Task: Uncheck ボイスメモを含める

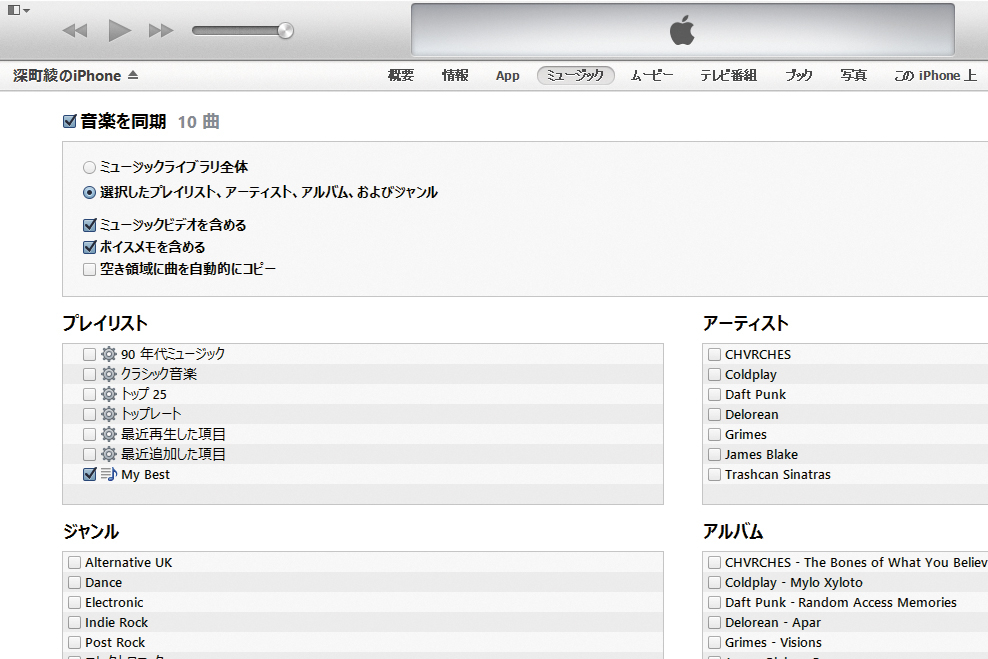Action: pos(89,247)
